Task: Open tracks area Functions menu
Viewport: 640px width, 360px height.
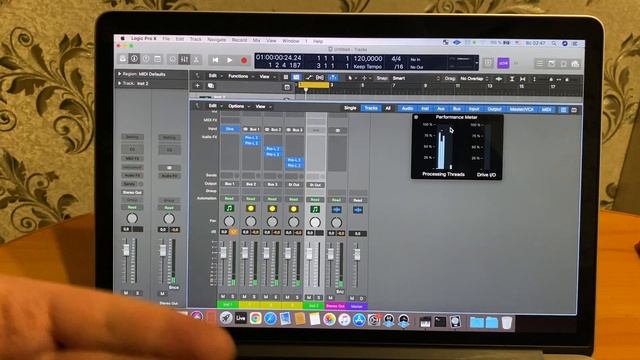Action: [x=240, y=76]
